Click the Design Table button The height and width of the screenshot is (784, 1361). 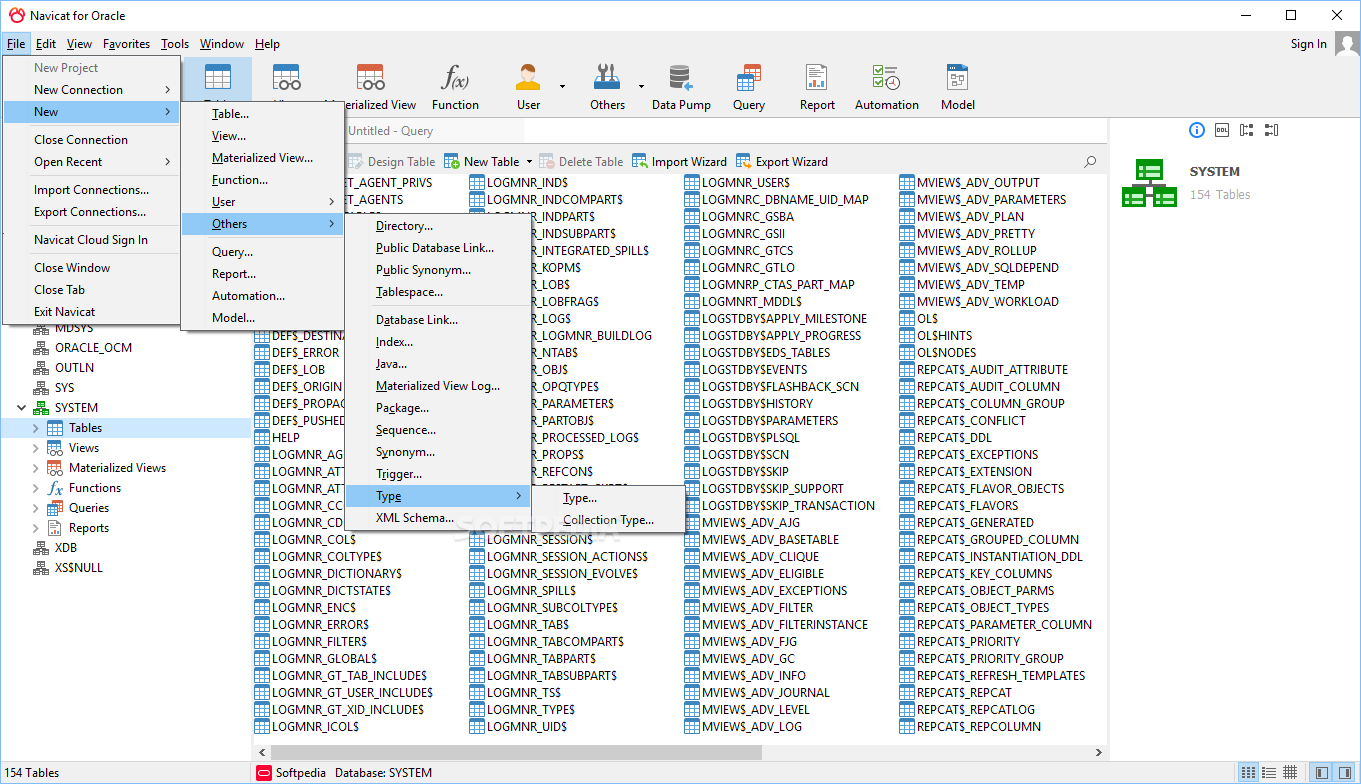tap(392, 162)
